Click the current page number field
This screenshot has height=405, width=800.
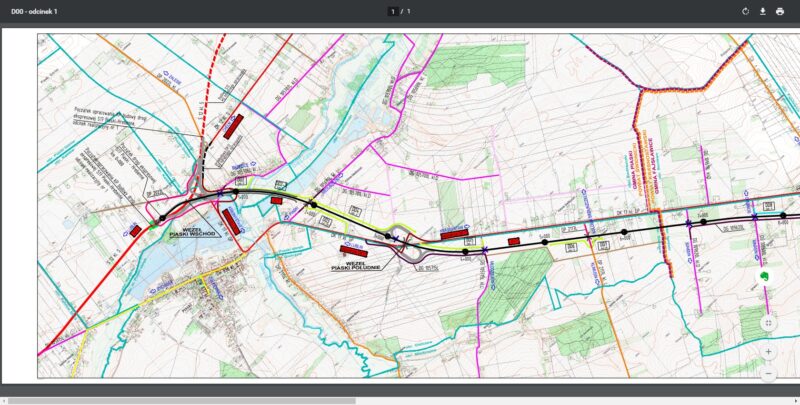pyautogui.click(x=393, y=11)
